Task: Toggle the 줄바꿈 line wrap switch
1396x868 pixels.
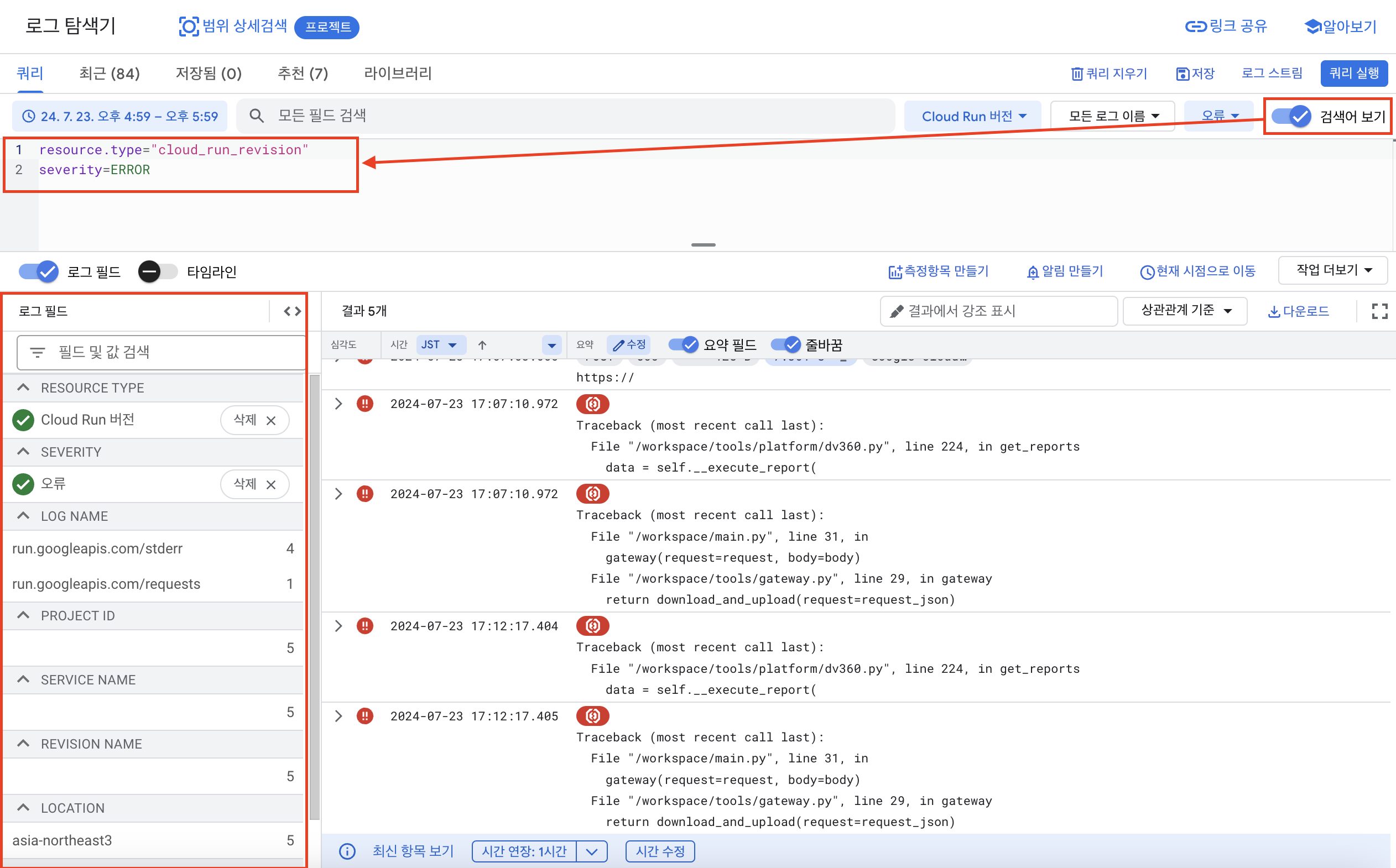Action: coord(785,344)
